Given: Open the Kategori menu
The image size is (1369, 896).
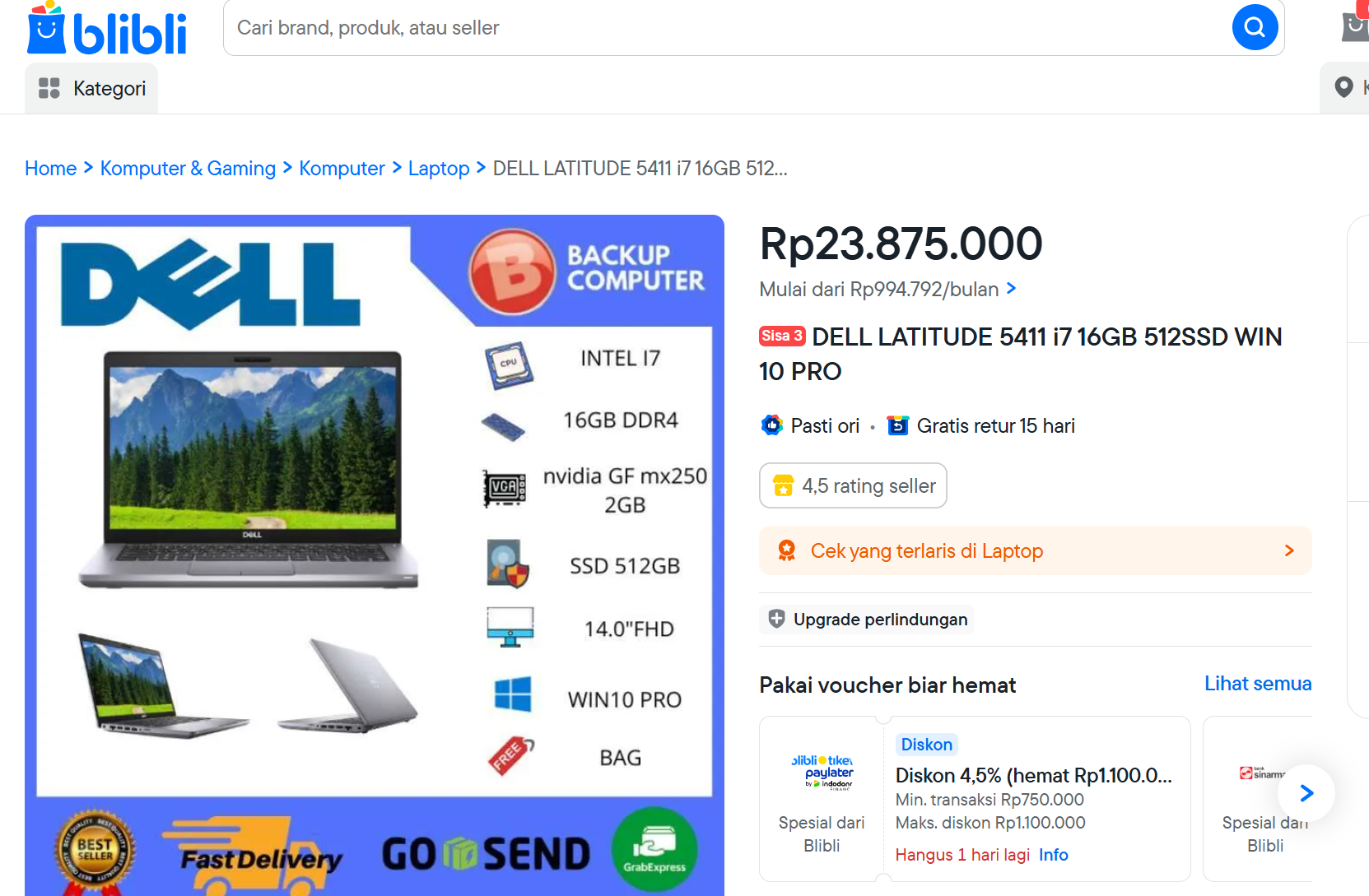Looking at the screenshot, I should point(91,88).
